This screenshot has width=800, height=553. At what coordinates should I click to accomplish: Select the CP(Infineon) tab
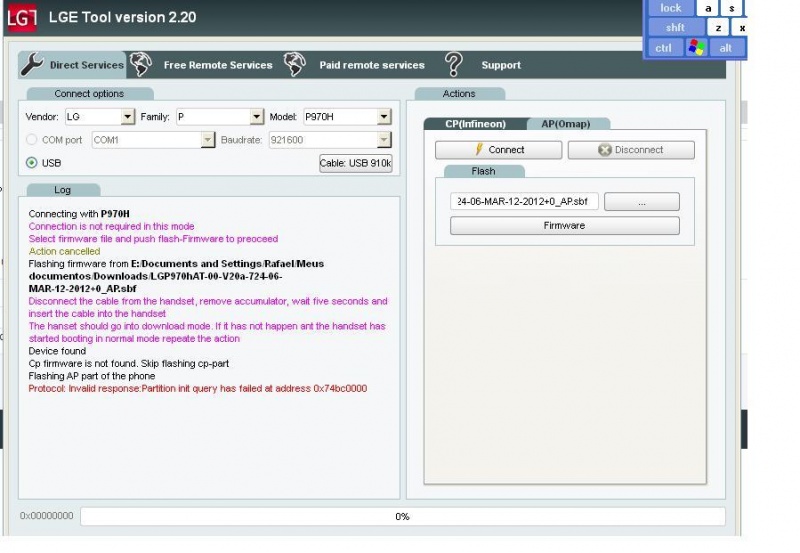click(476, 123)
